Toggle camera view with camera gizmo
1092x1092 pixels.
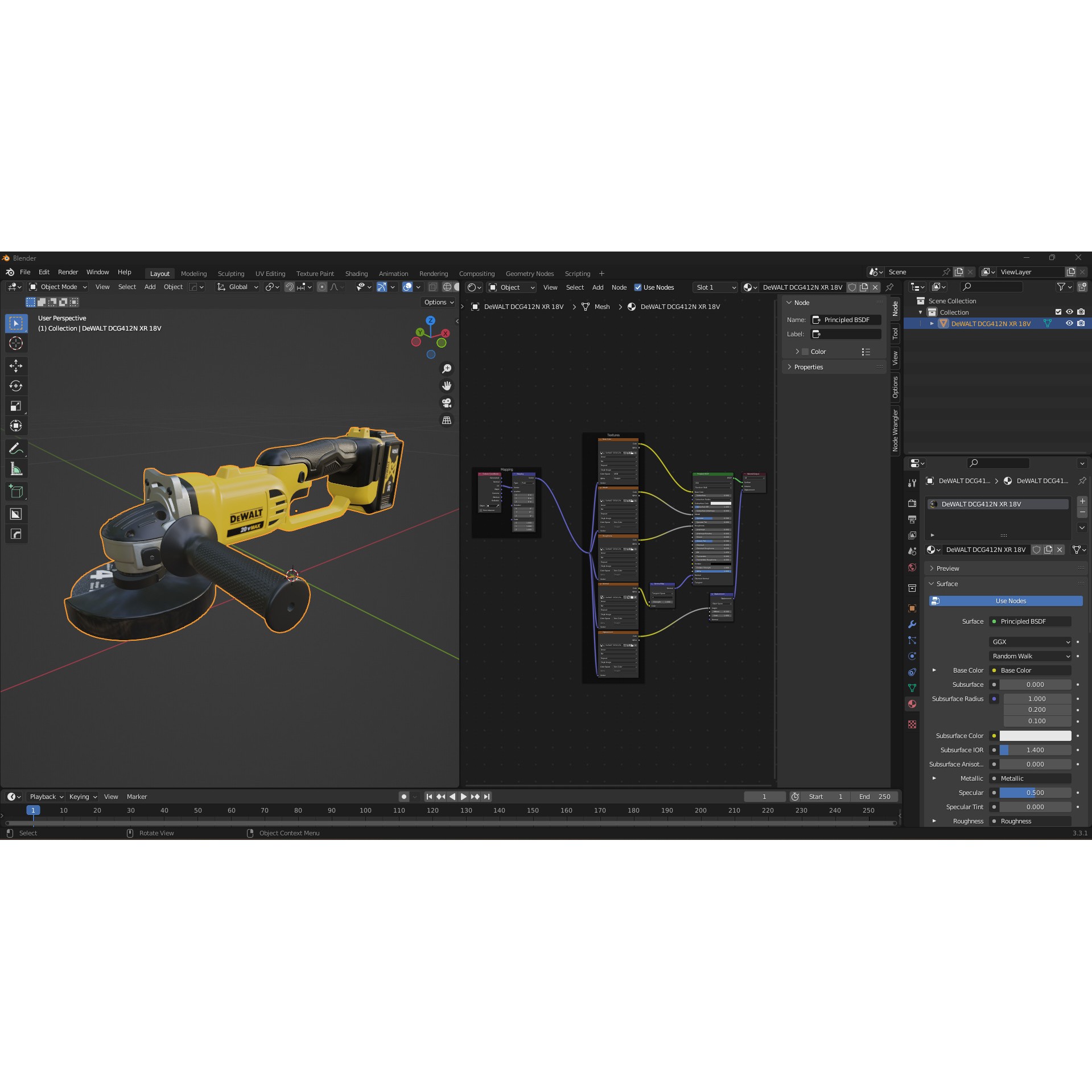(x=447, y=403)
